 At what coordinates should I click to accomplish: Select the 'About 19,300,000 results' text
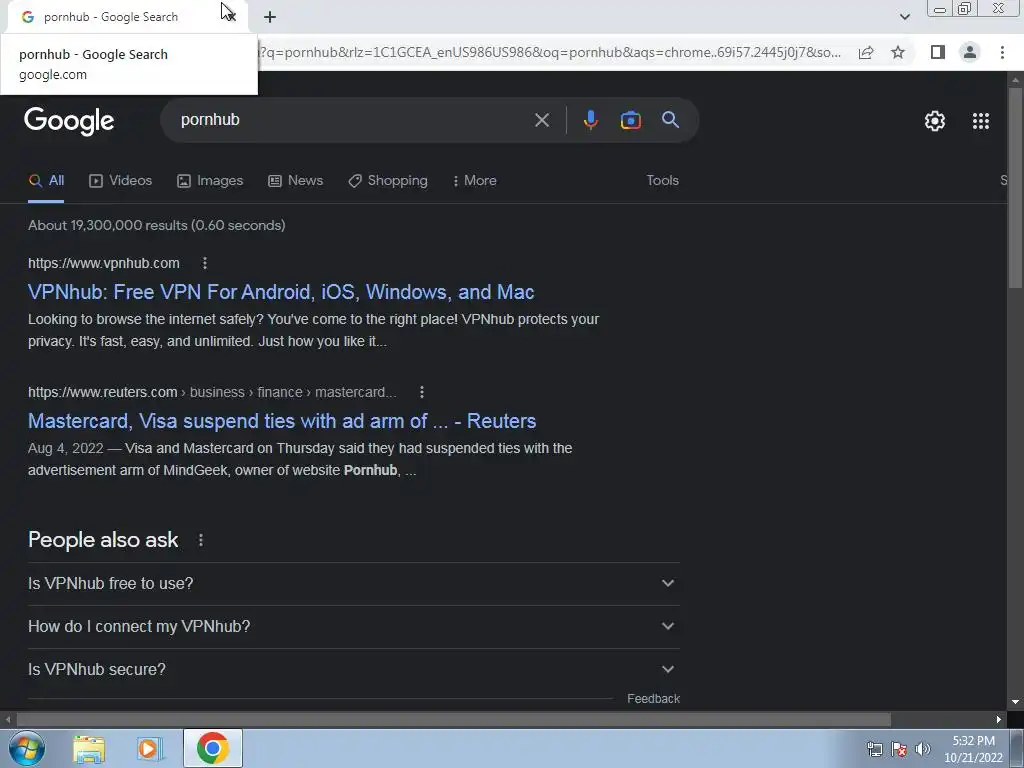click(x=157, y=225)
